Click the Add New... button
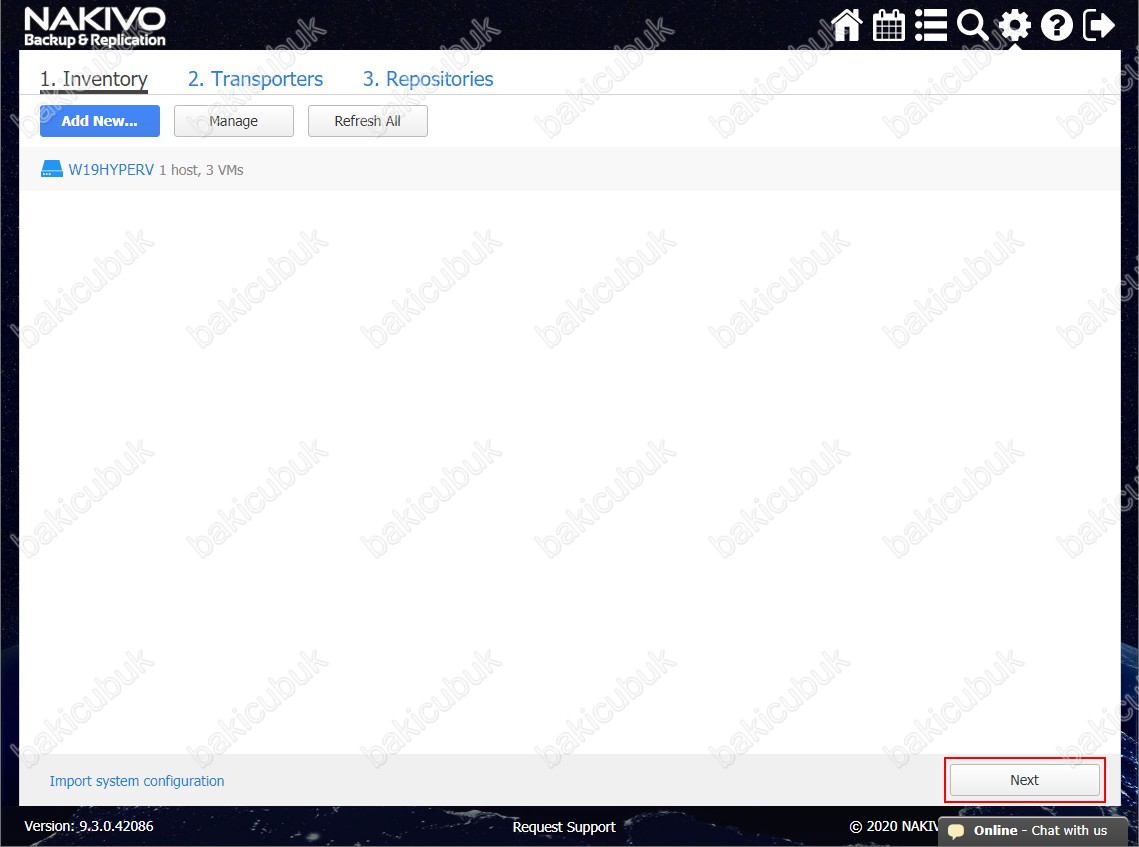The width and height of the screenshot is (1139, 847). pos(100,121)
